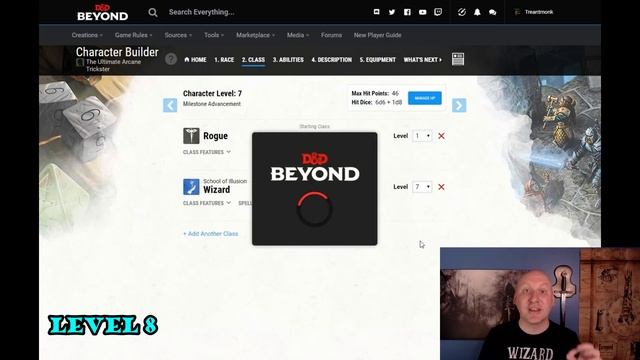Open the New Player Guide
The width and height of the screenshot is (640, 360).
point(378,35)
